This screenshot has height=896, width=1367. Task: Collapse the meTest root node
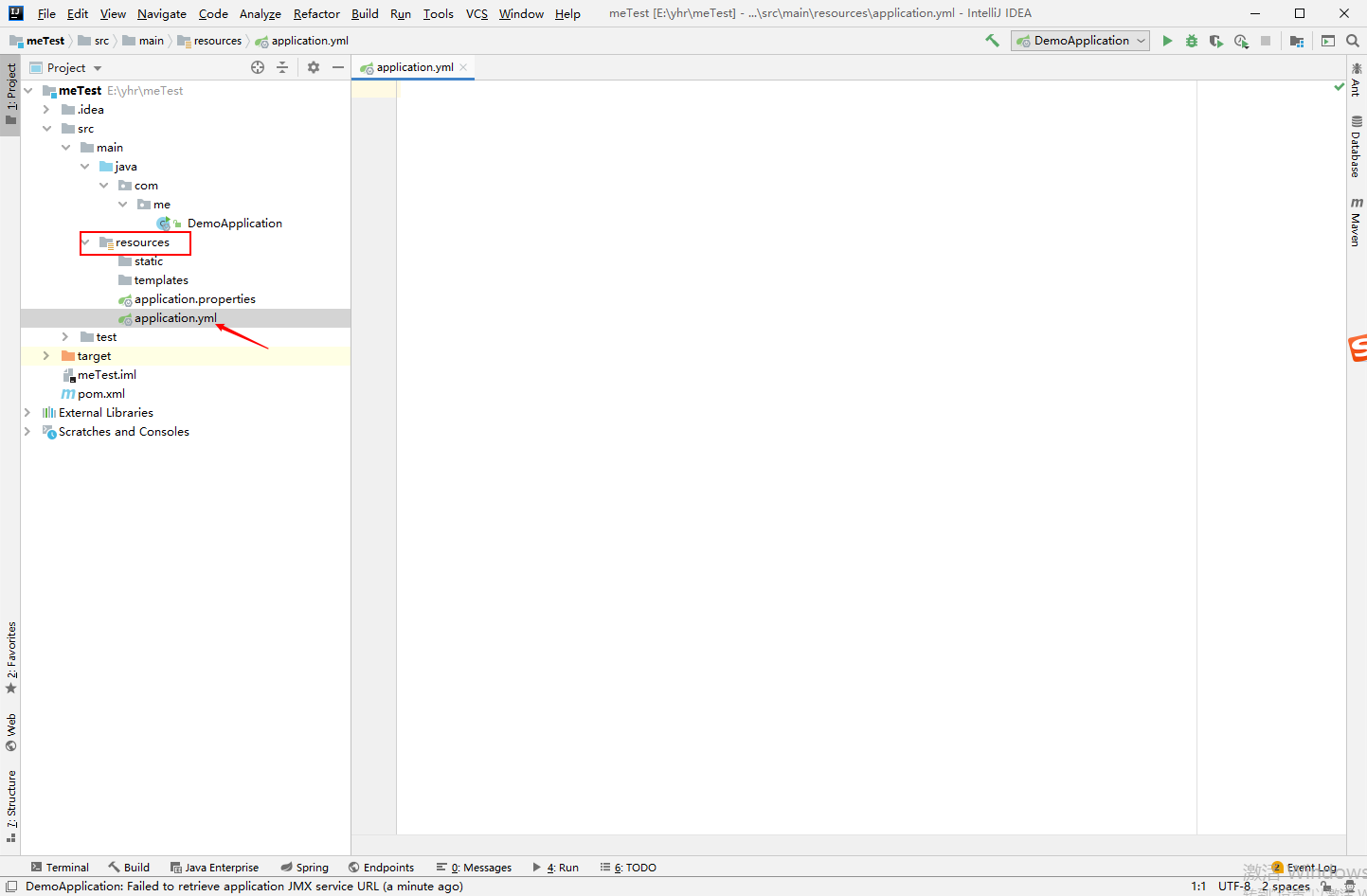point(28,91)
